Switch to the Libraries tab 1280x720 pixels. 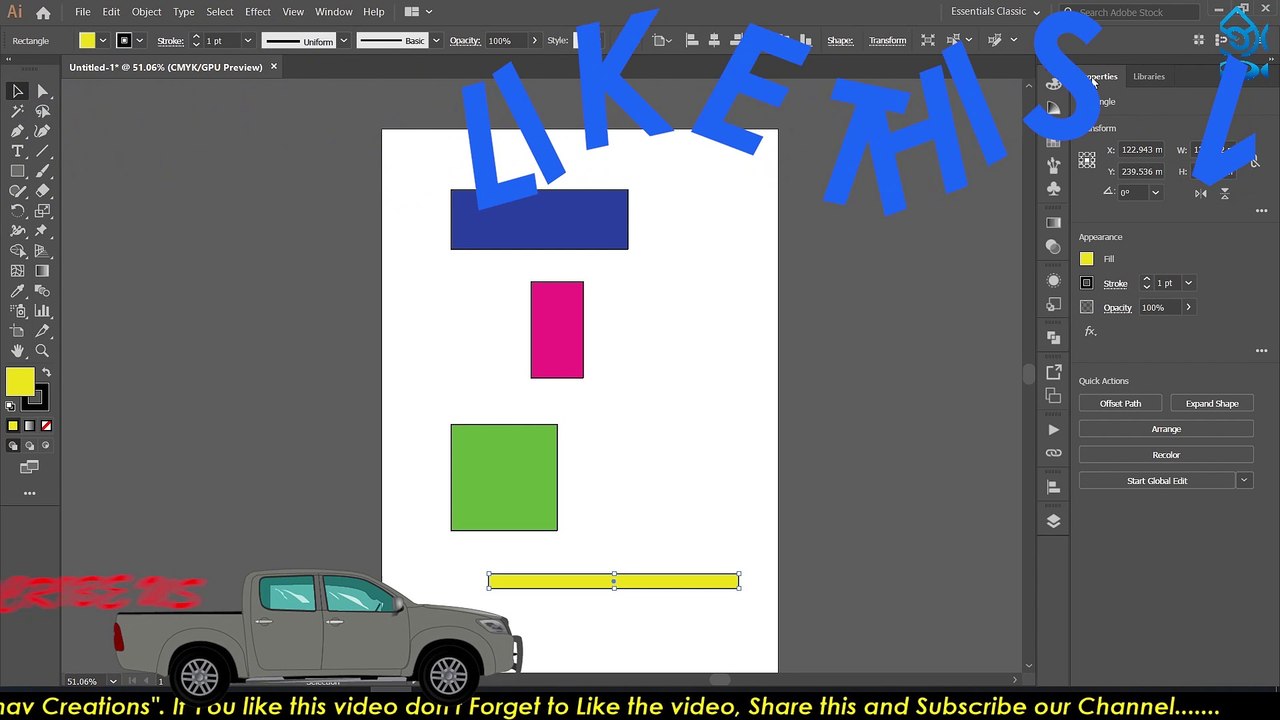1149,77
